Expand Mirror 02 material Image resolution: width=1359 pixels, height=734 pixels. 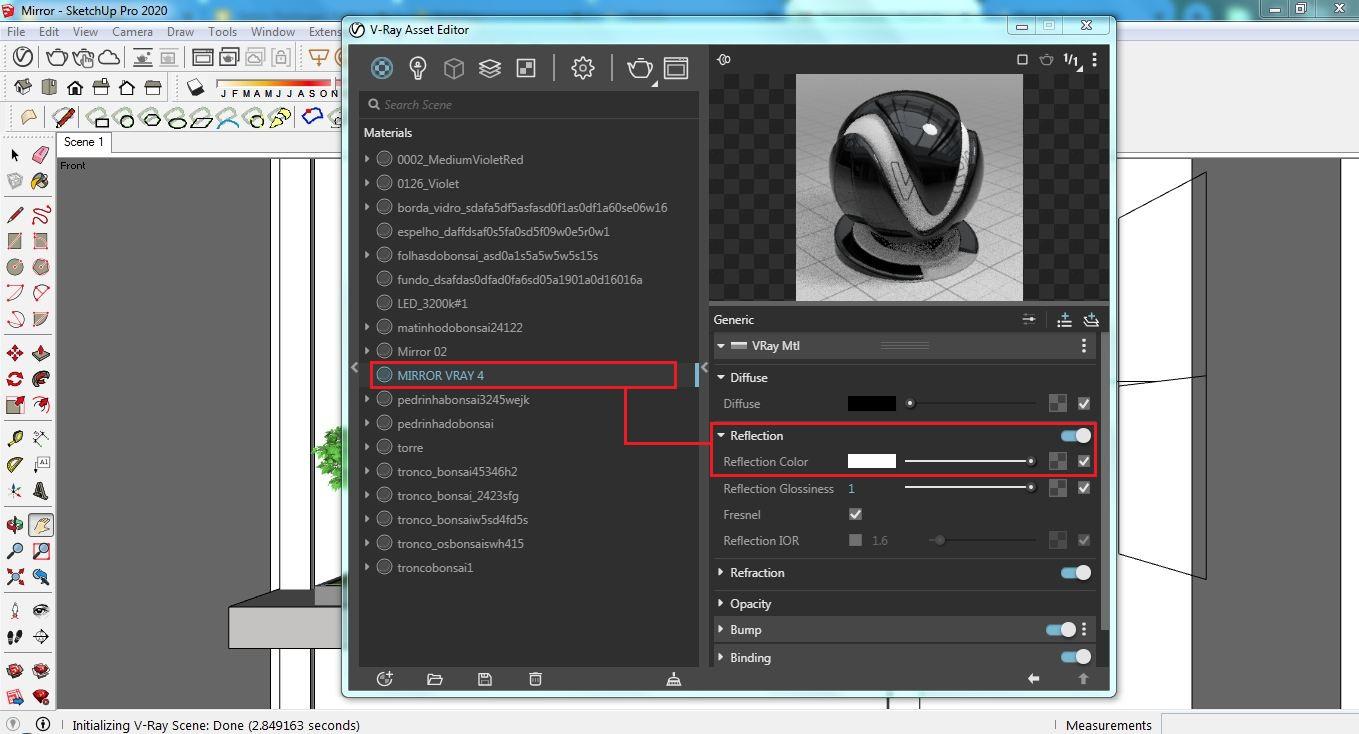(x=368, y=351)
